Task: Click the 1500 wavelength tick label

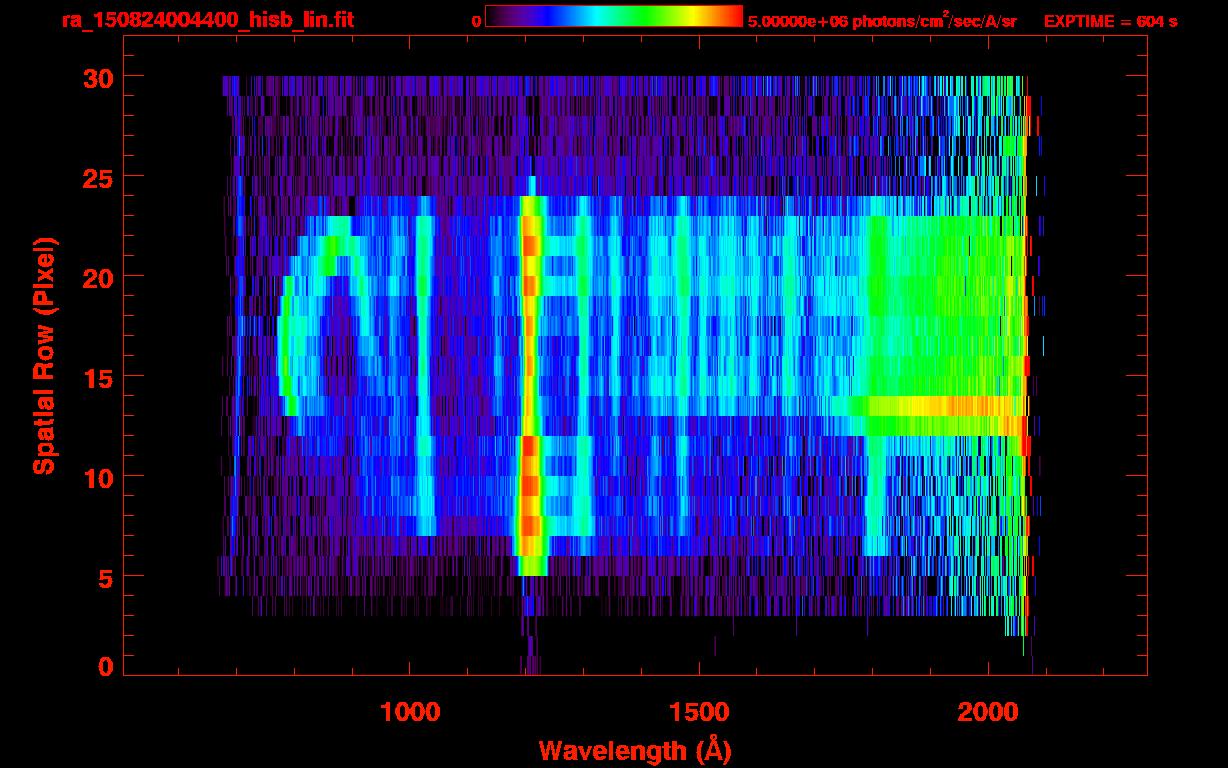Action: click(699, 712)
